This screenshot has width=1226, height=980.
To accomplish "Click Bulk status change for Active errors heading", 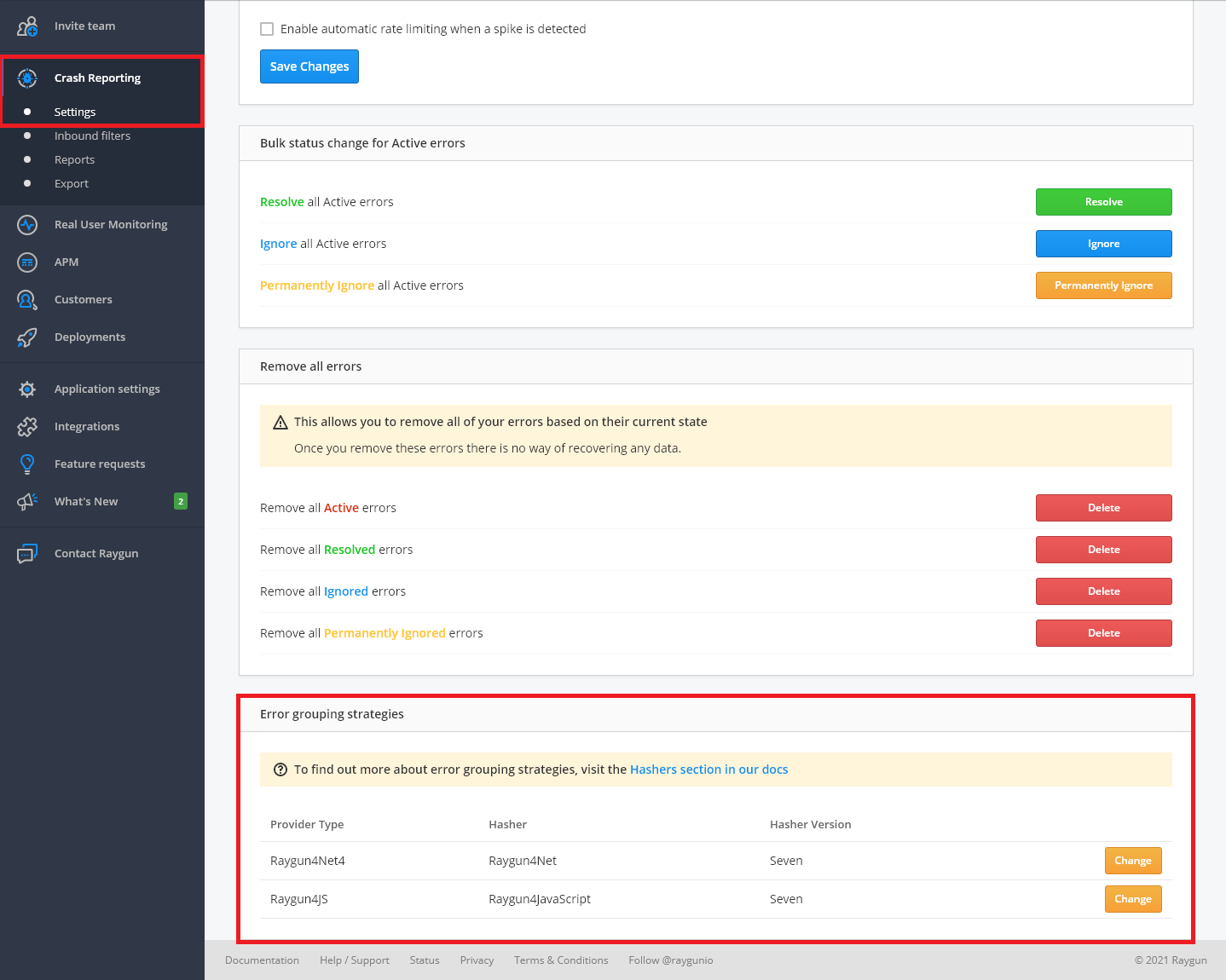I will tap(362, 143).
